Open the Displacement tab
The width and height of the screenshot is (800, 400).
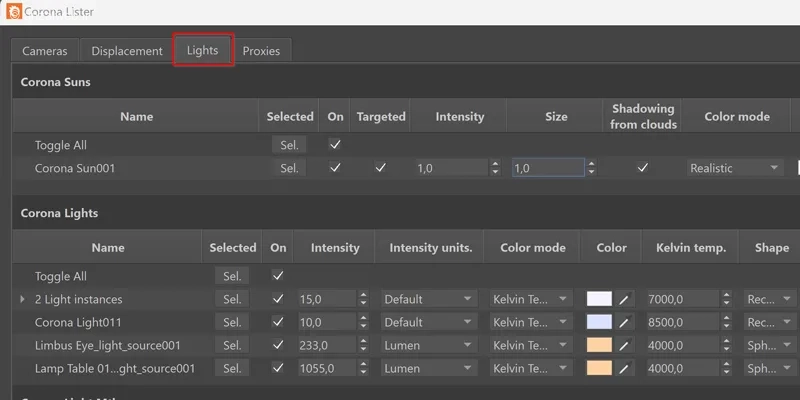[126, 50]
